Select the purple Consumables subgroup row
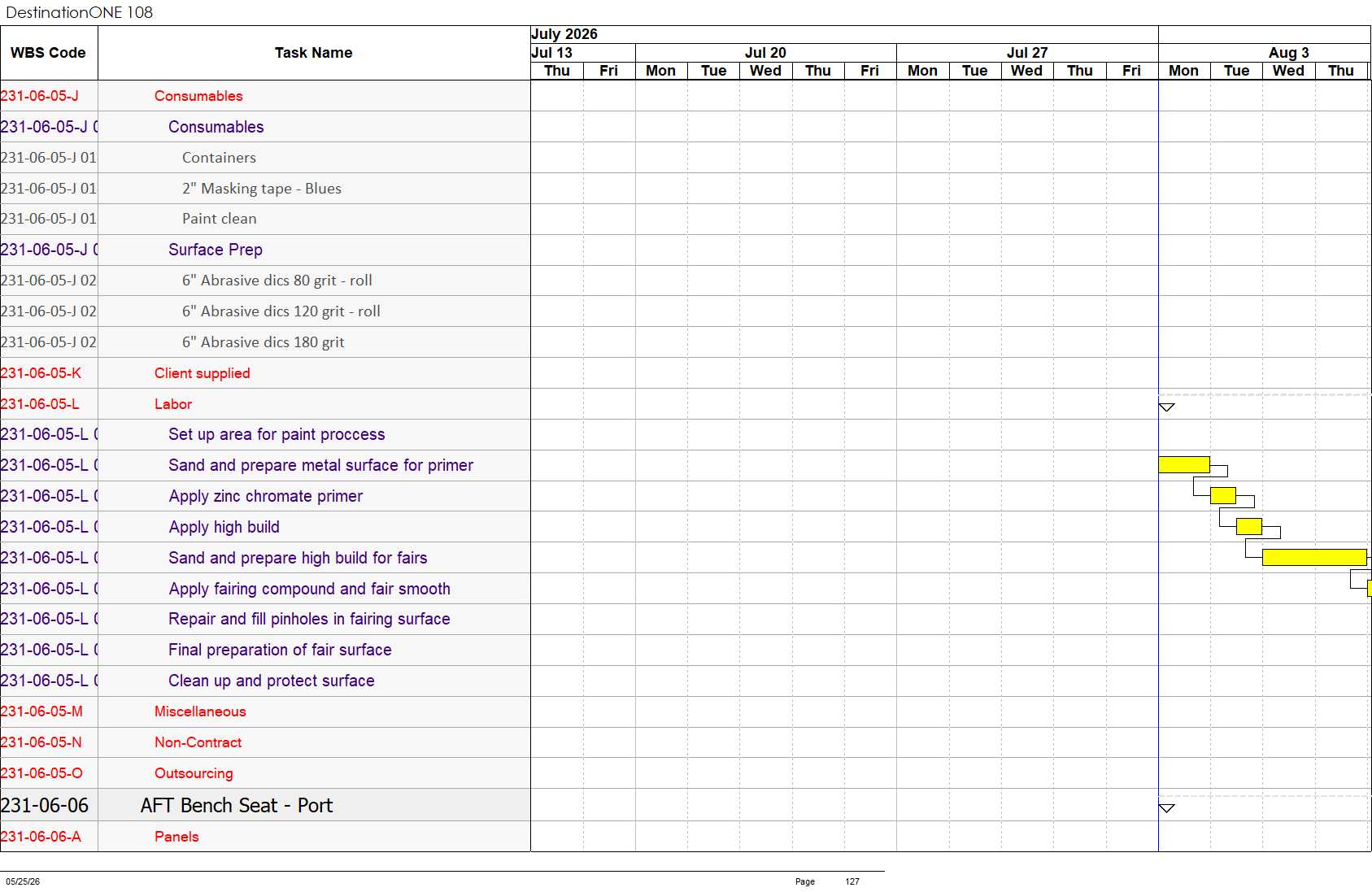1372x892 pixels. pyautogui.click(x=265, y=127)
